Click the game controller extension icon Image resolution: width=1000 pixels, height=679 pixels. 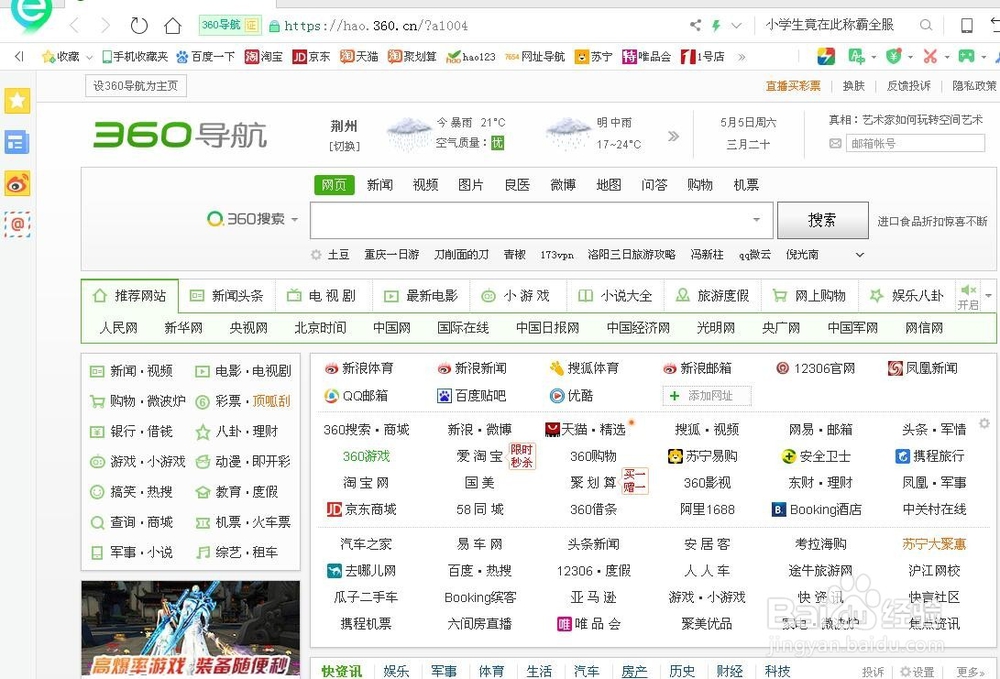point(967,57)
